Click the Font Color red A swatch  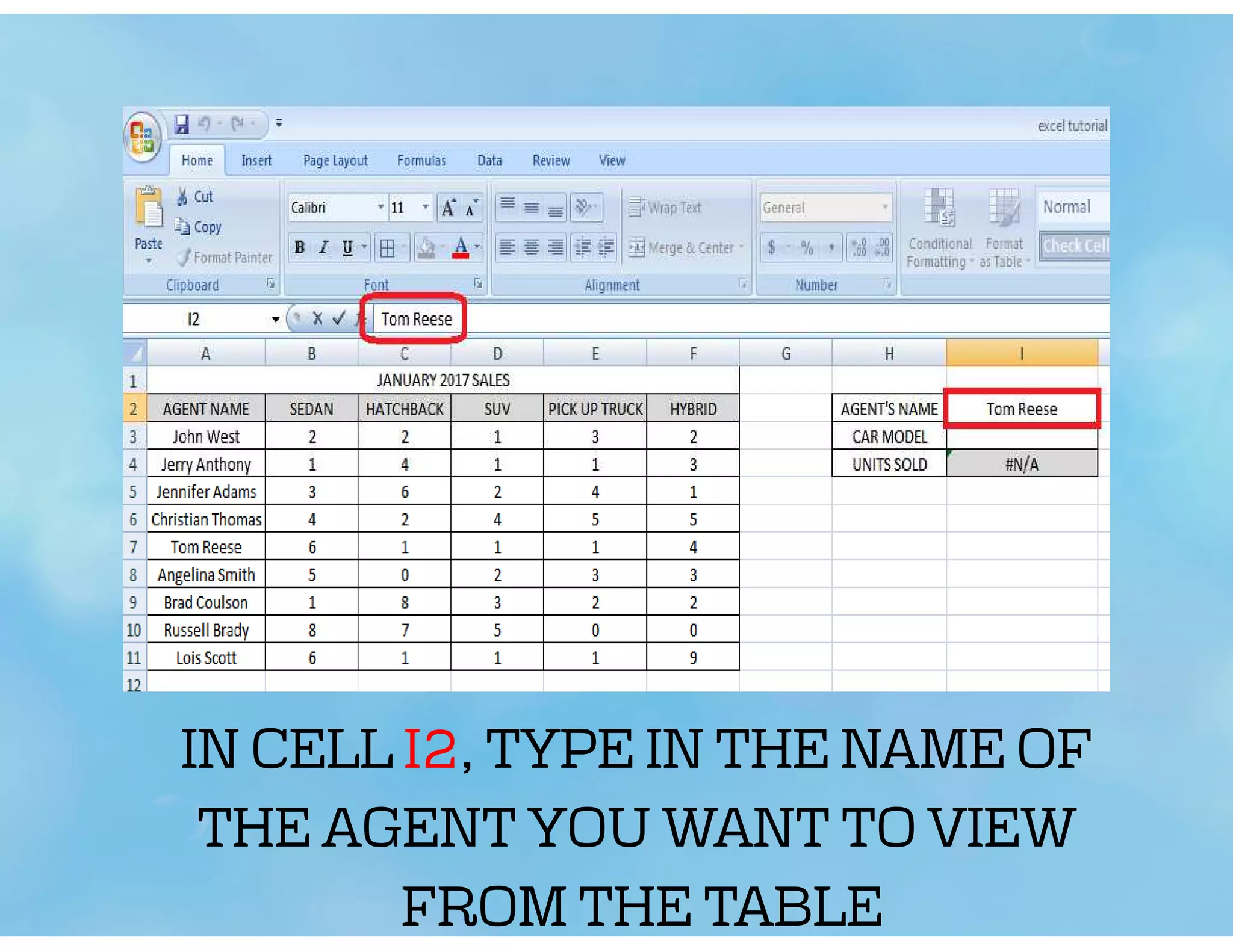click(x=461, y=247)
